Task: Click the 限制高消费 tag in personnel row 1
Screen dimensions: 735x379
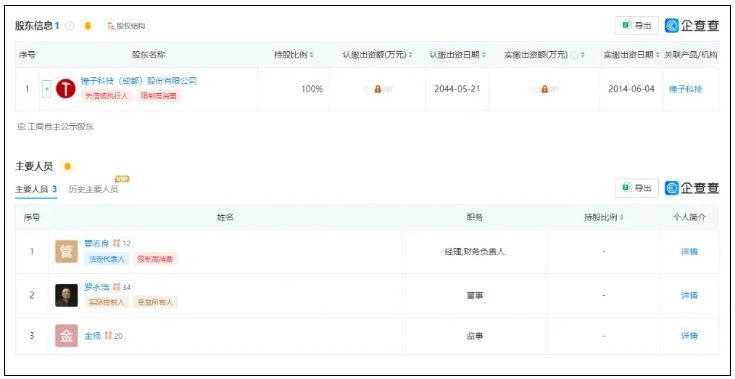Action: (x=155, y=259)
